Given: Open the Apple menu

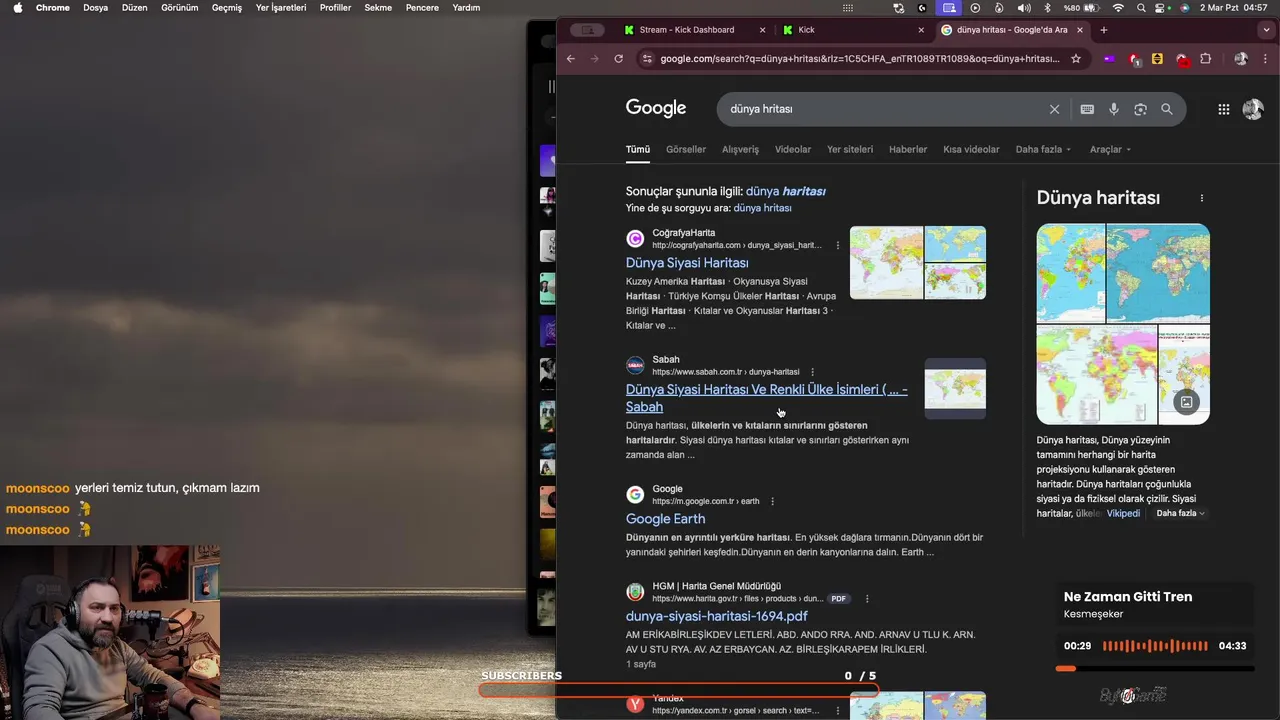Looking at the screenshot, I should [17, 7].
